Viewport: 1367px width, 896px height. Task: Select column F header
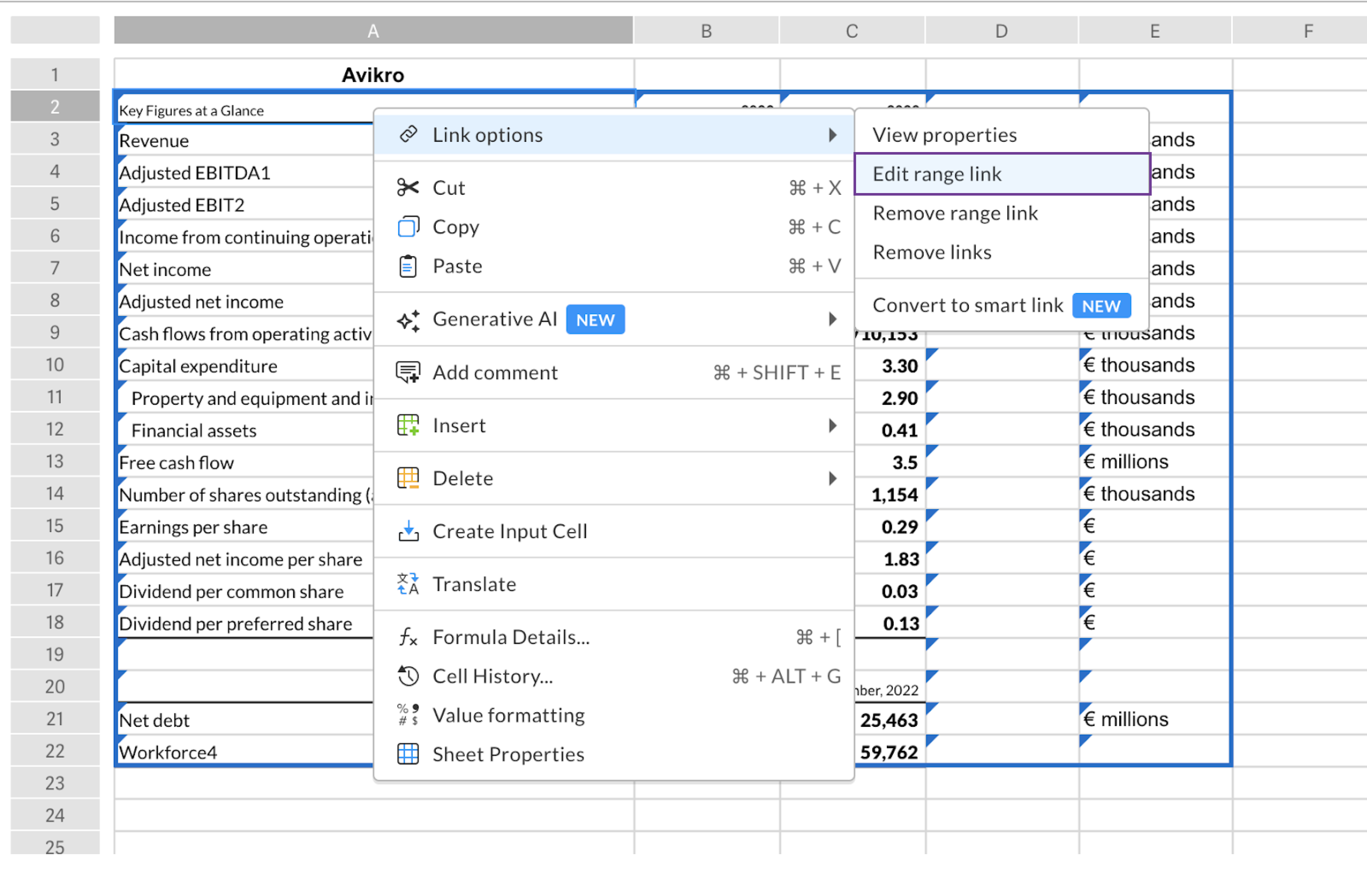(1308, 30)
